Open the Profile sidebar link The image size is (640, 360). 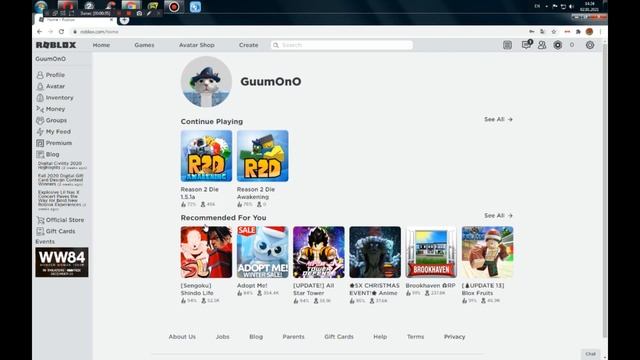pos(51,75)
